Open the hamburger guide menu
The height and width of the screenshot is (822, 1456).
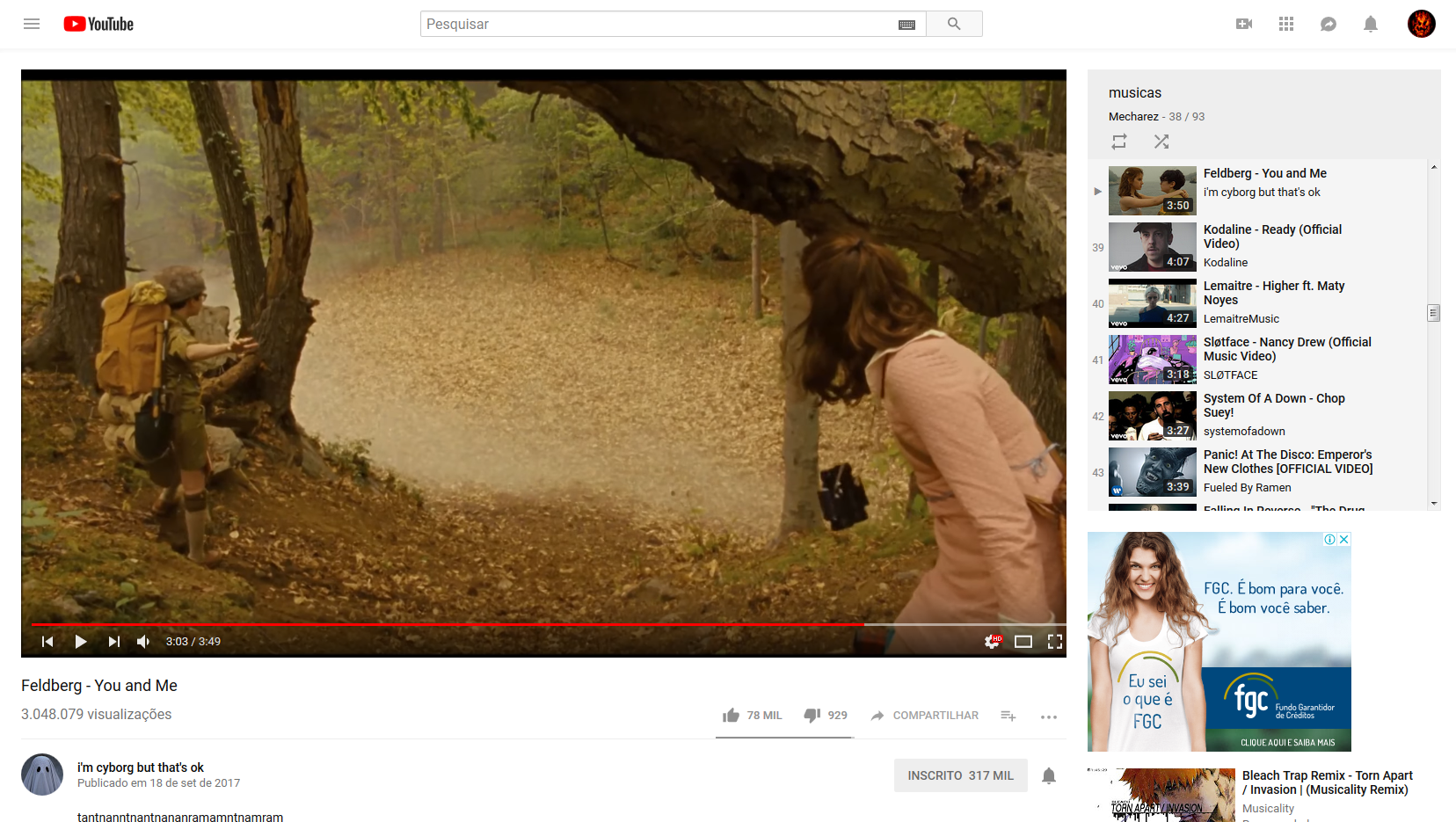[x=32, y=24]
